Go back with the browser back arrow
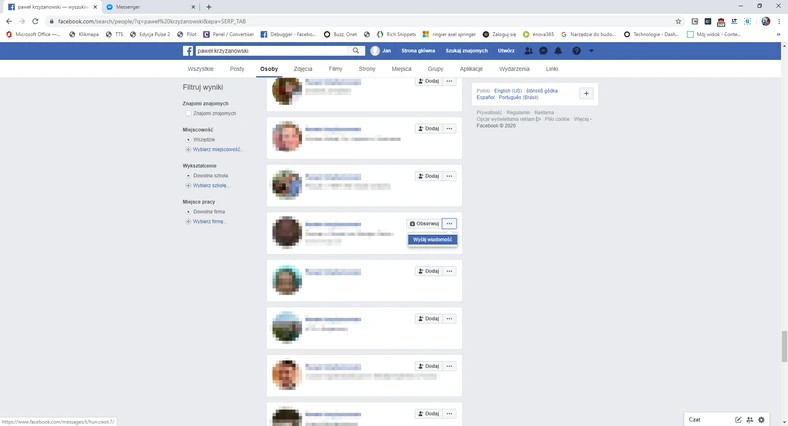The width and height of the screenshot is (788, 426). (9, 21)
